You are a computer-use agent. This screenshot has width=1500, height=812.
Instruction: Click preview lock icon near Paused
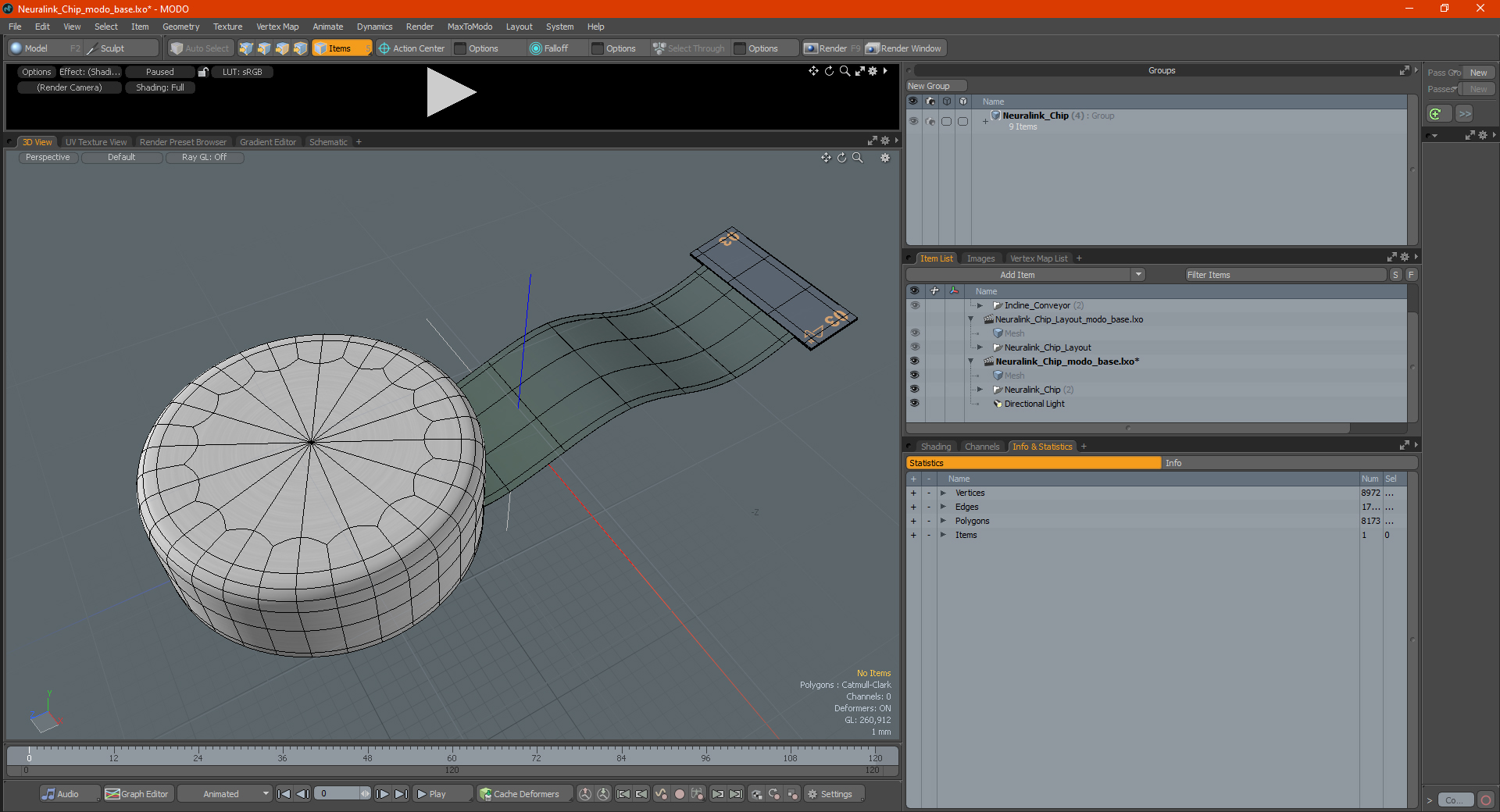pos(203,72)
